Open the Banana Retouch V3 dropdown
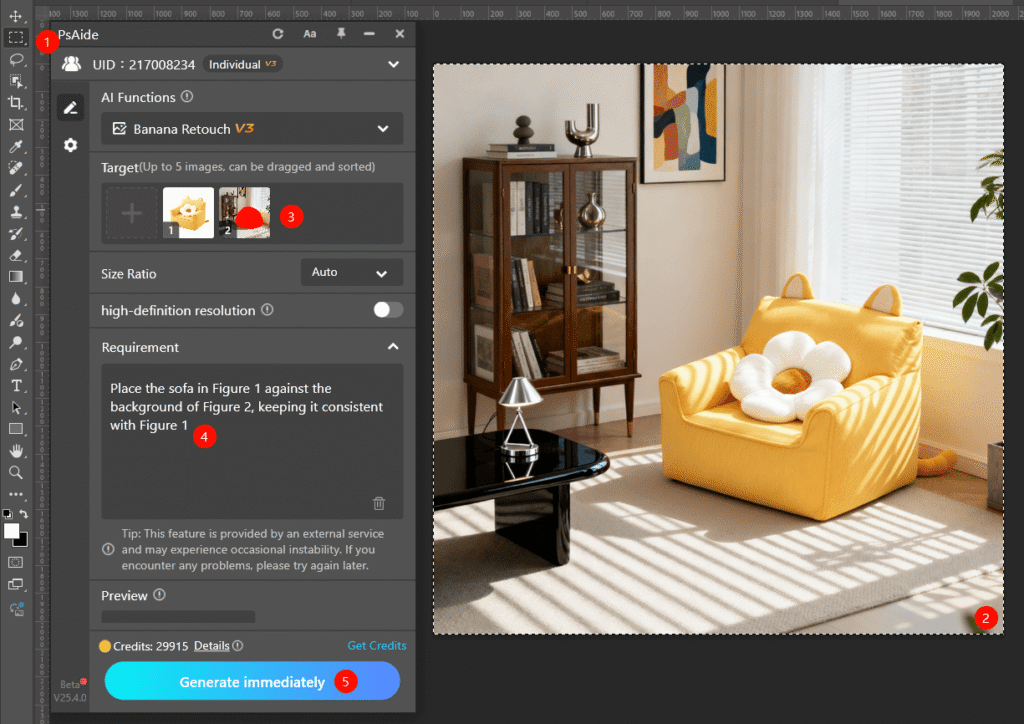 click(x=251, y=128)
